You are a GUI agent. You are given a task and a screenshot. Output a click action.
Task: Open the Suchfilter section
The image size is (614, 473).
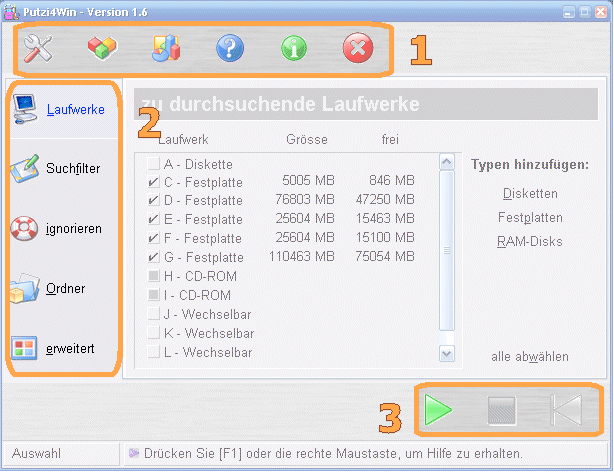(x=73, y=168)
